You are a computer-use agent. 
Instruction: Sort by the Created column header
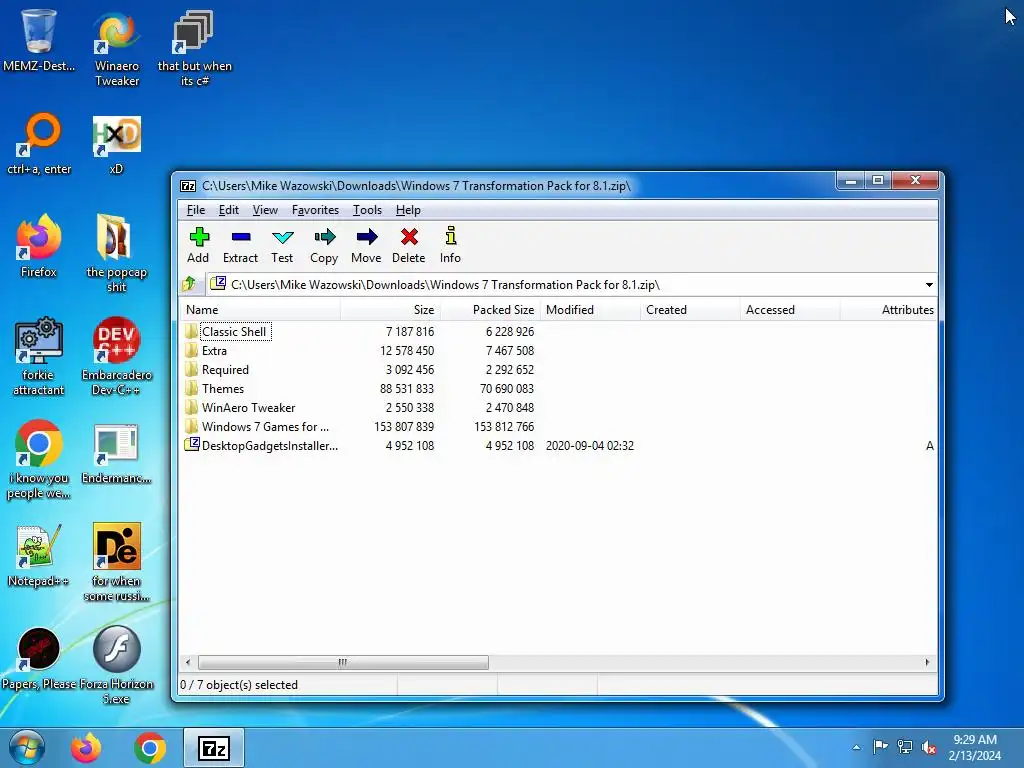point(690,310)
